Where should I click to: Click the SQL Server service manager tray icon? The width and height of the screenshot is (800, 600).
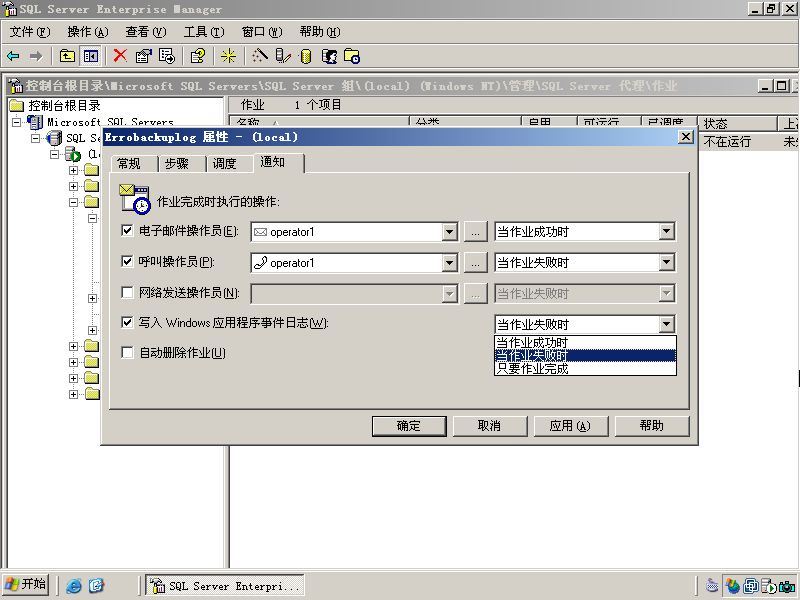point(769,586)
